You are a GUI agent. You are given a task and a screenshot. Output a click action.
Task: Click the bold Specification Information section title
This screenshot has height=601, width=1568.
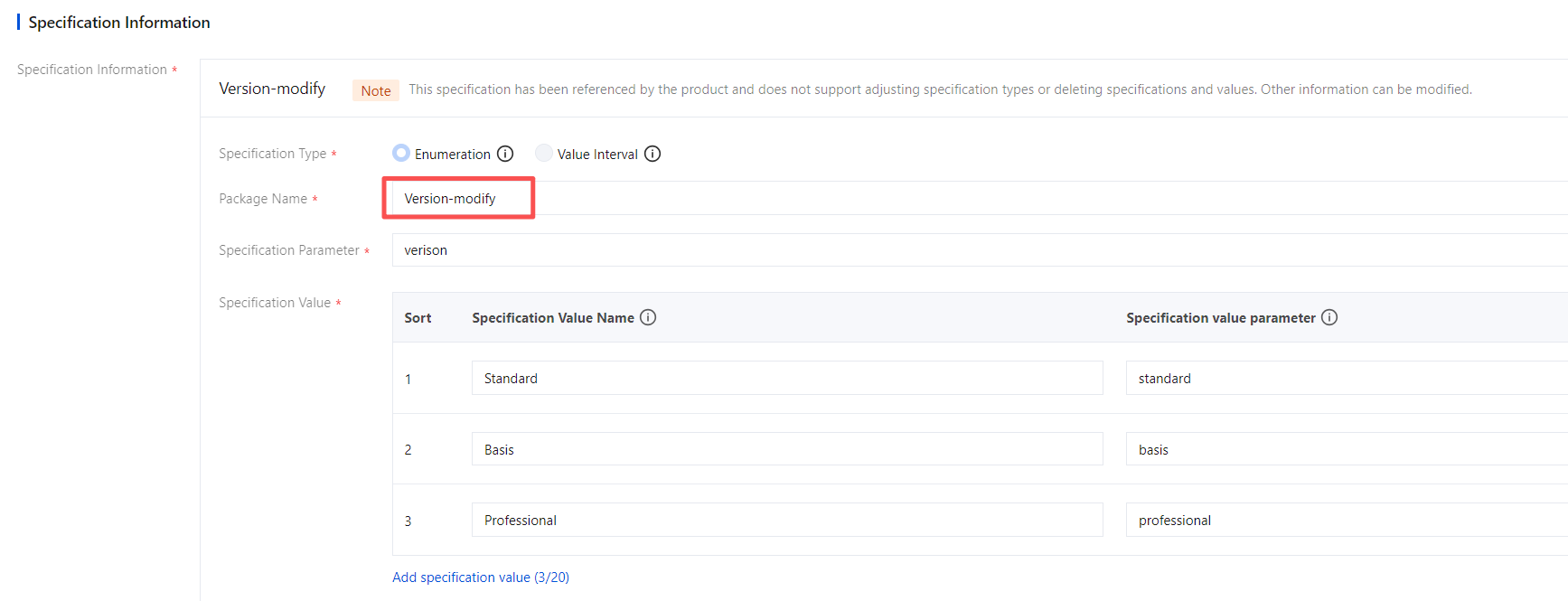(119, 23)
